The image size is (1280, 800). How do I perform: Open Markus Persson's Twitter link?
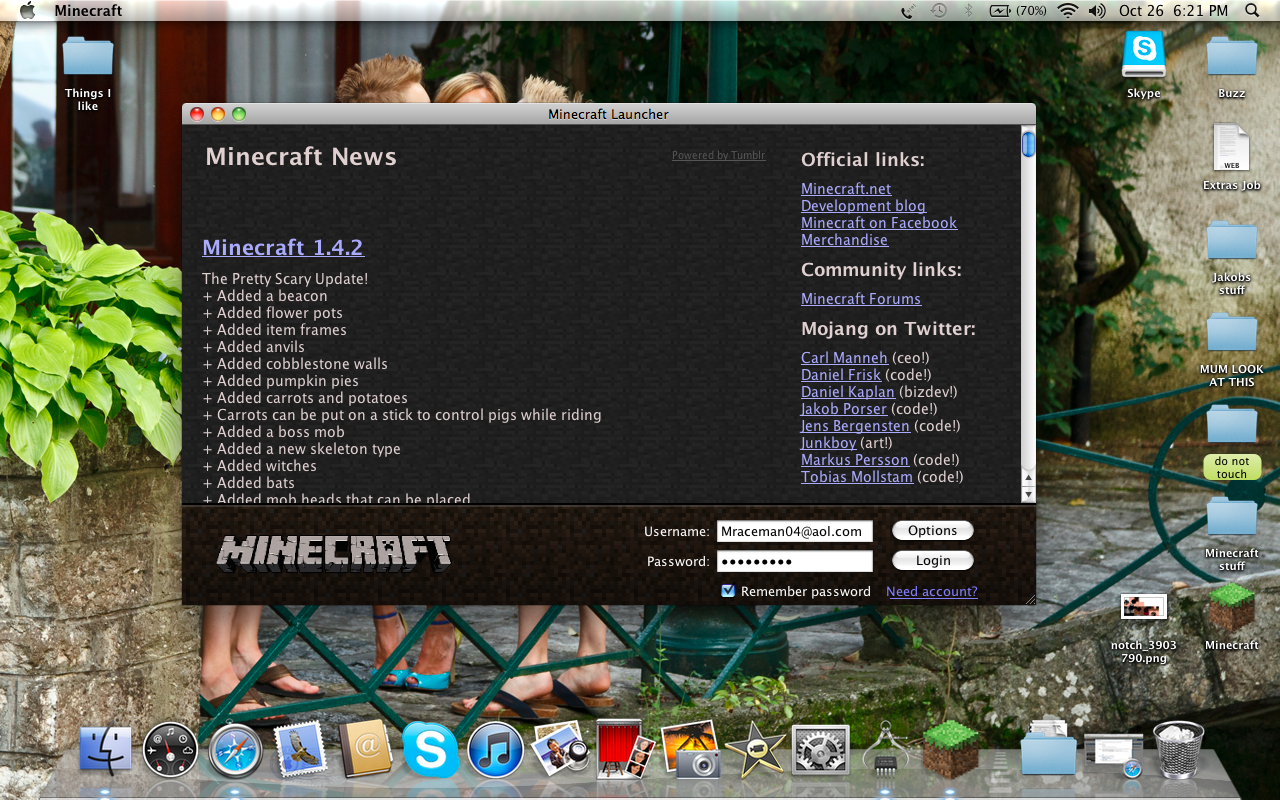click(855, 460)
